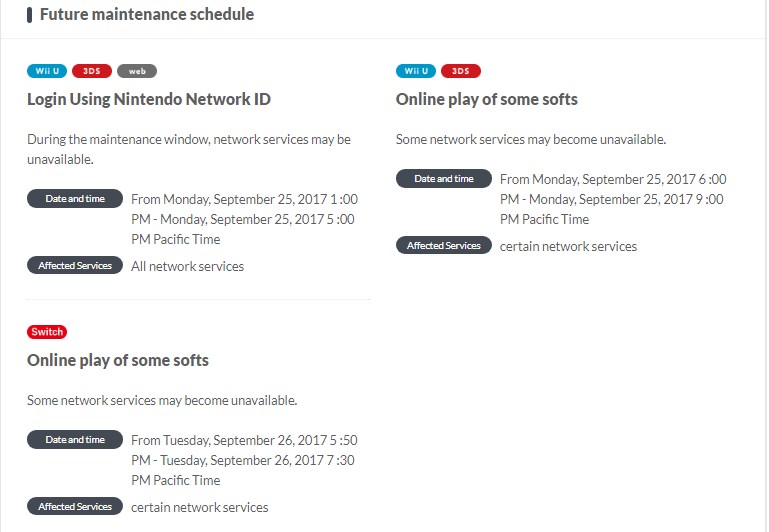Click the 1:00 PM to 5:00 PM maintenance time text
This screenshot has width=769, height=532.
click(x=244, y=219)
